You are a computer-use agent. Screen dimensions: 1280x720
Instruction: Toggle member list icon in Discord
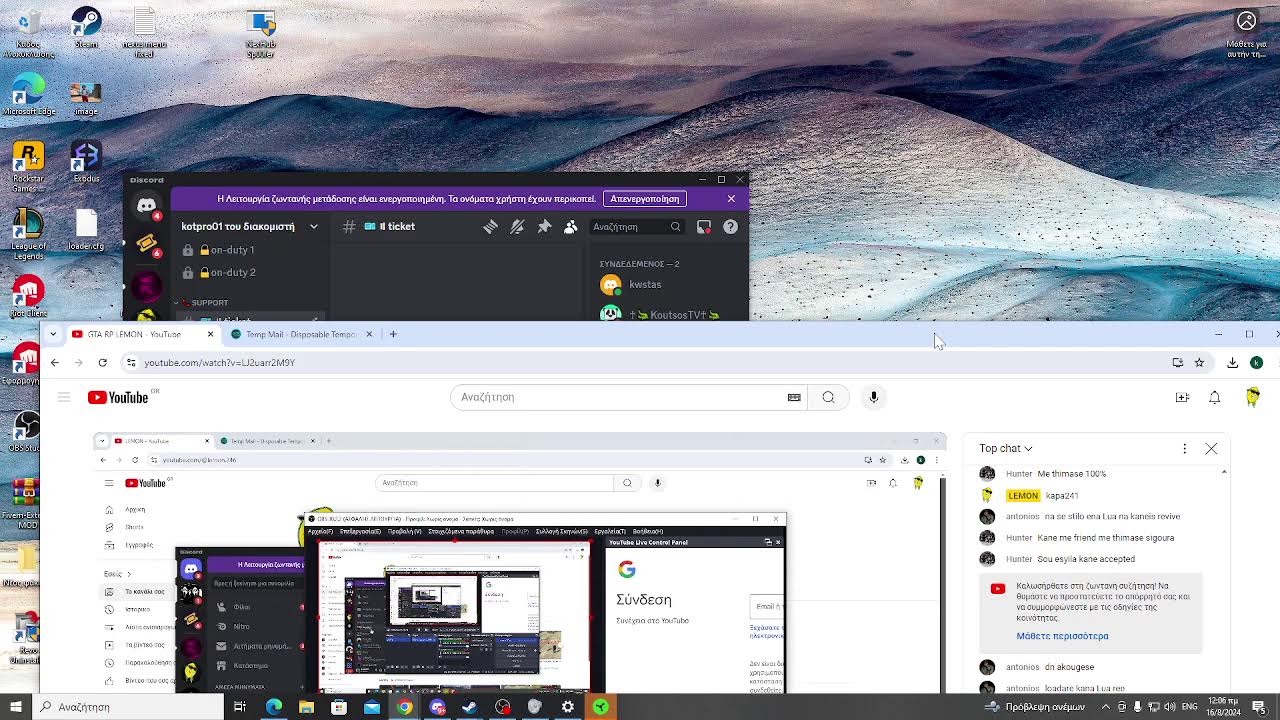point(571,227)
